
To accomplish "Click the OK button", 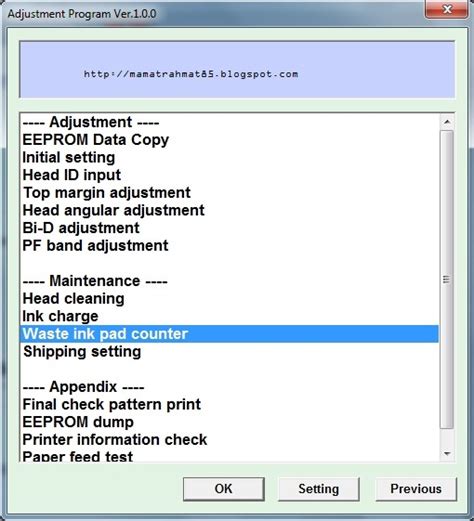I will click(224, 489).
